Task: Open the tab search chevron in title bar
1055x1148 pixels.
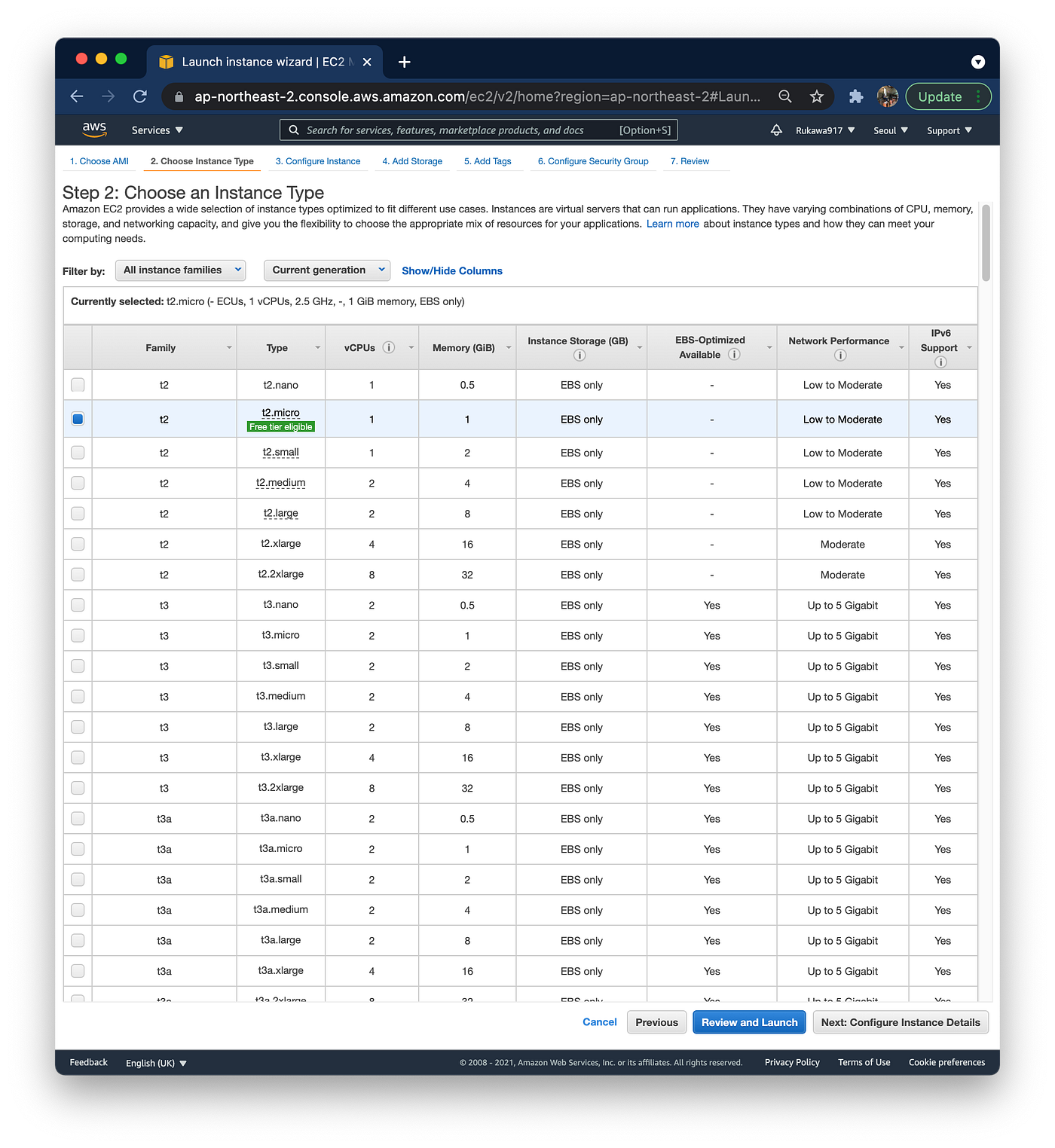Action: pyautogui.click(x=978, y=62)
